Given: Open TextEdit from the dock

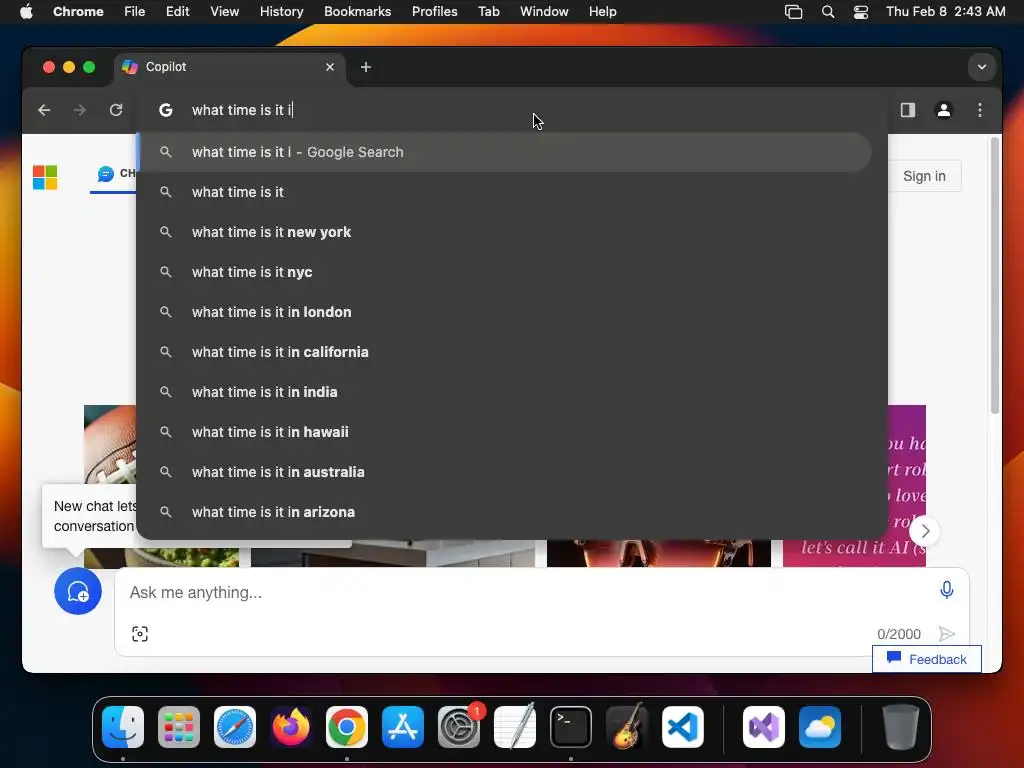Looking at the screenshot, I should [515, 727].
